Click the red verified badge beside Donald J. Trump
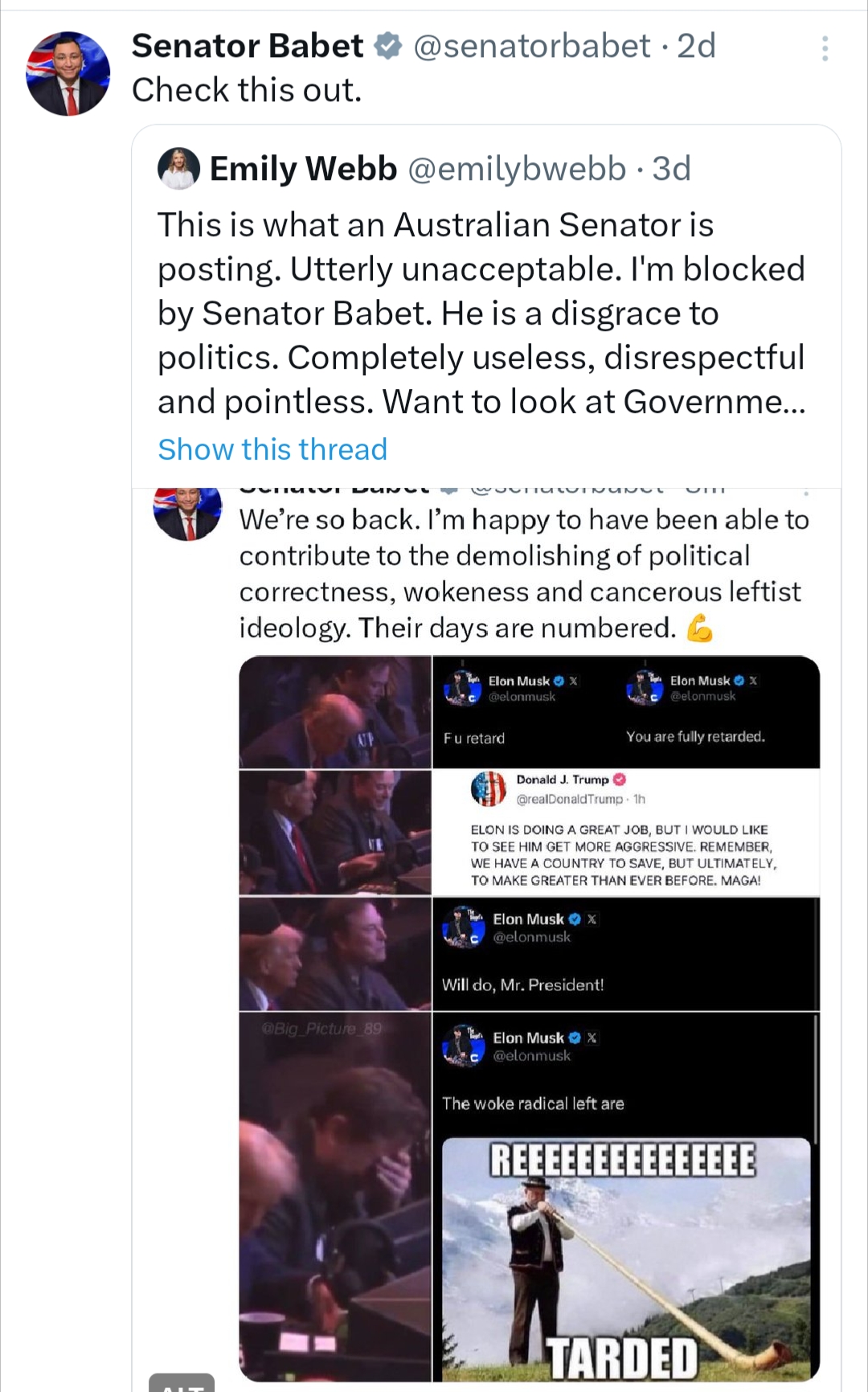The width and height of the screenshot is (868, 1392). pyautogui.click(x=619, y=780)
